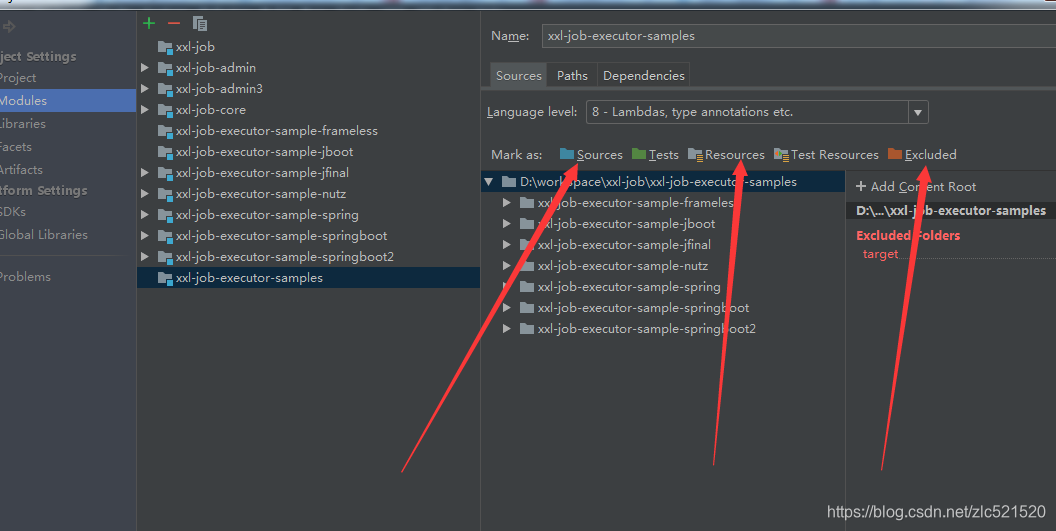Select xxl-job-executor-sample-jfinal module
This screenshot has width=1056, height=531.
[x=262, y=173]
